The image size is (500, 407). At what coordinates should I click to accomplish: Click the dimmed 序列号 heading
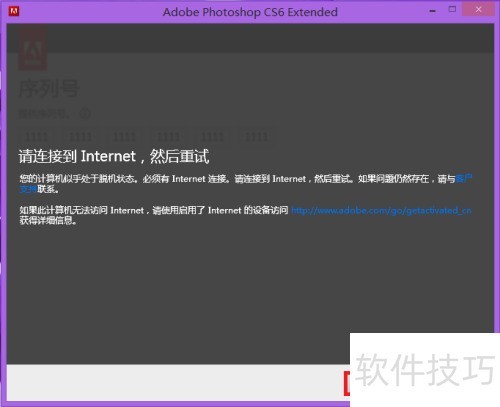(x=49, y=89)
